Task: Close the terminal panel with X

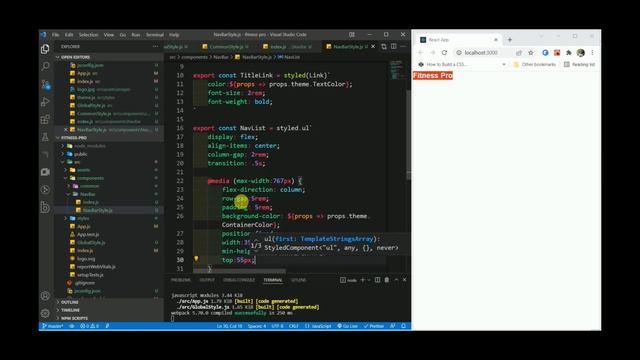Action: tap(404, 280)
